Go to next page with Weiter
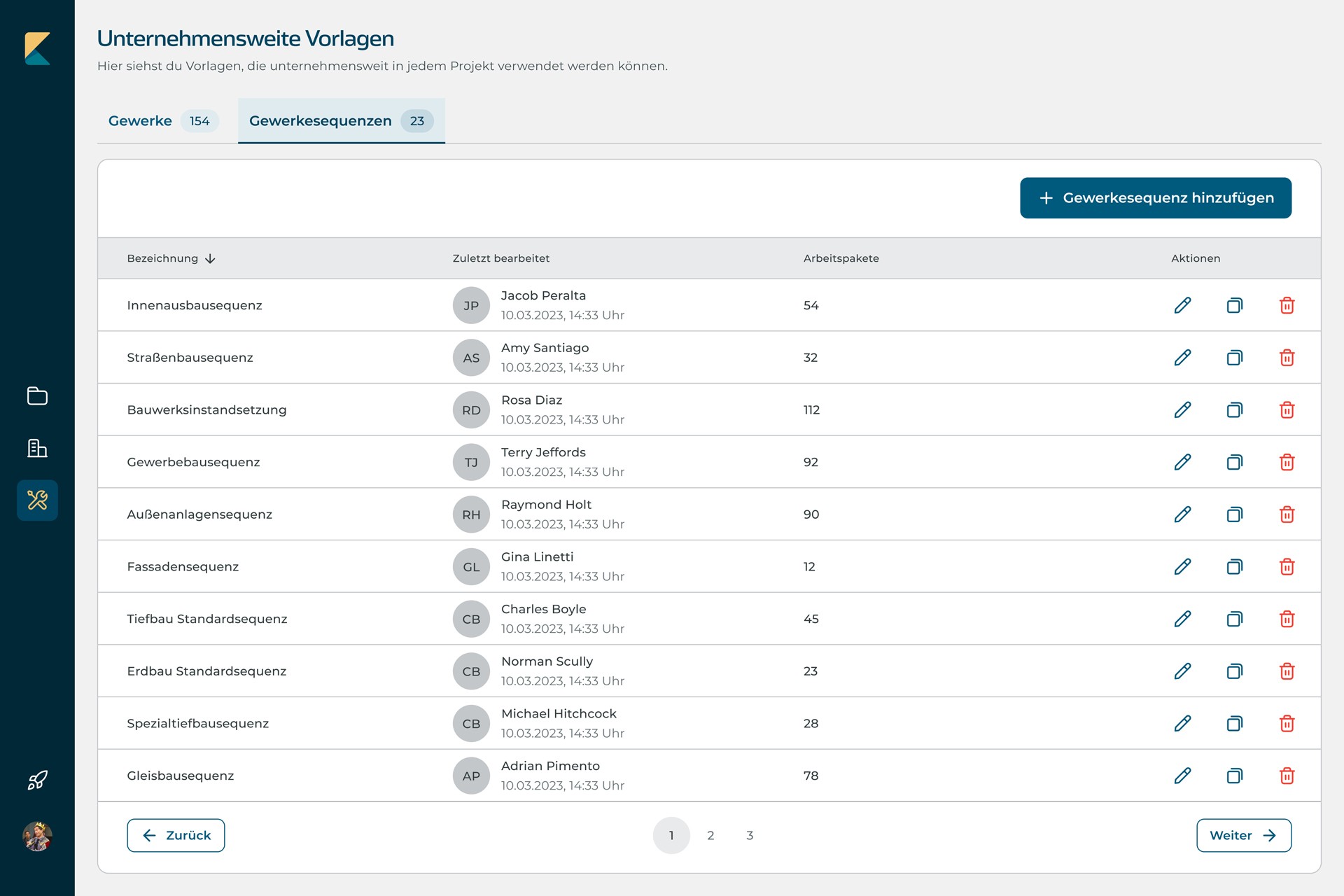This screenshot has width=1344, height=896. coord(1243,835)
